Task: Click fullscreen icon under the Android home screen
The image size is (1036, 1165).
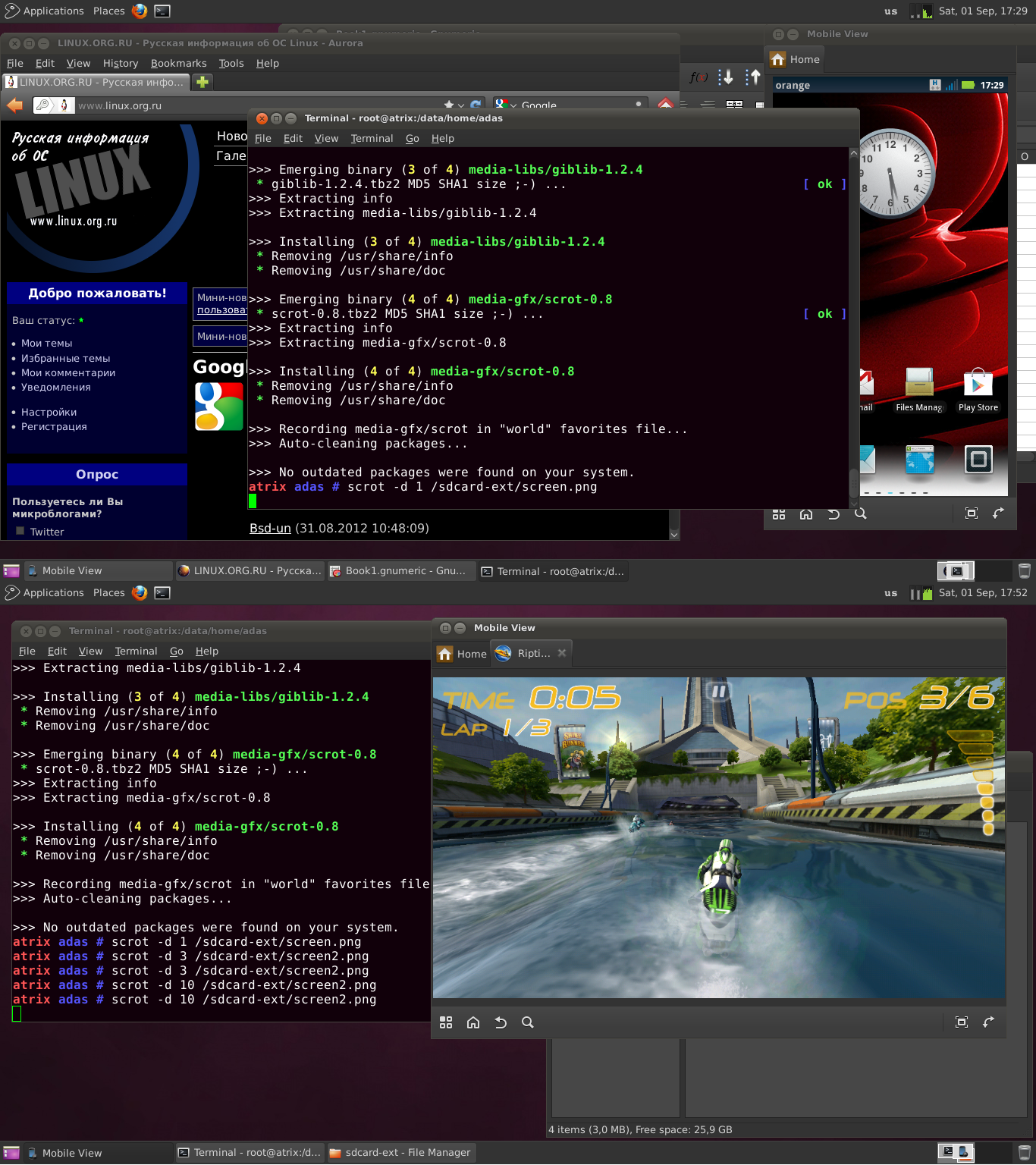Action: point(972,513)
